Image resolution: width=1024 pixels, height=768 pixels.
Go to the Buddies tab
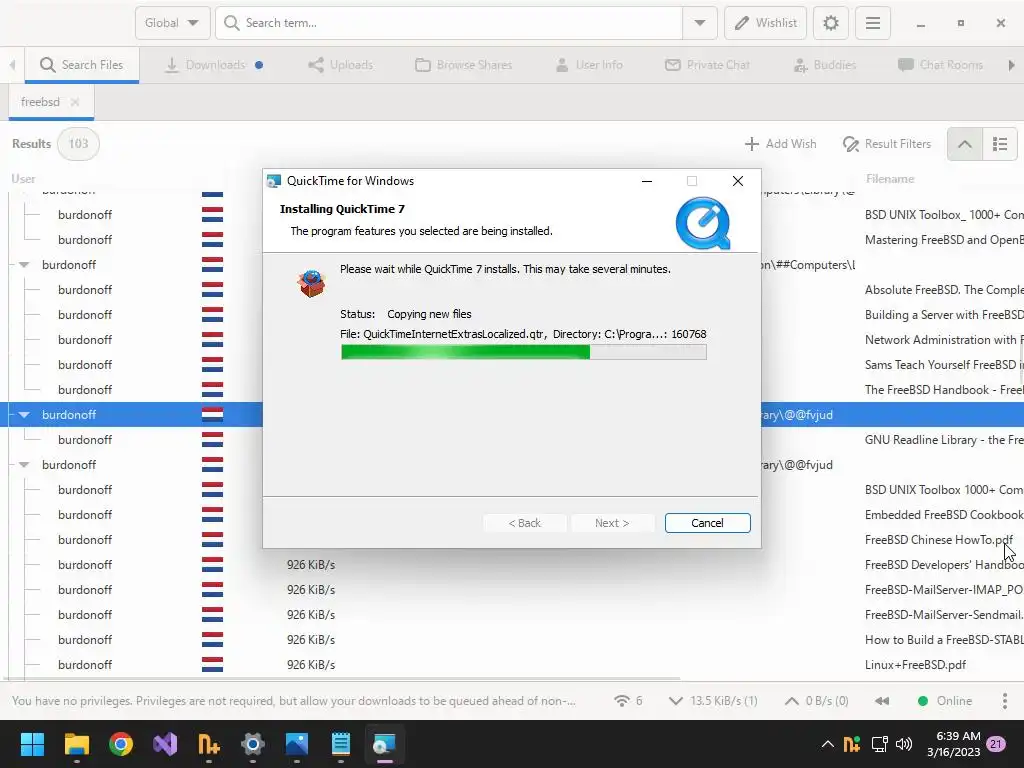(824, 65)
